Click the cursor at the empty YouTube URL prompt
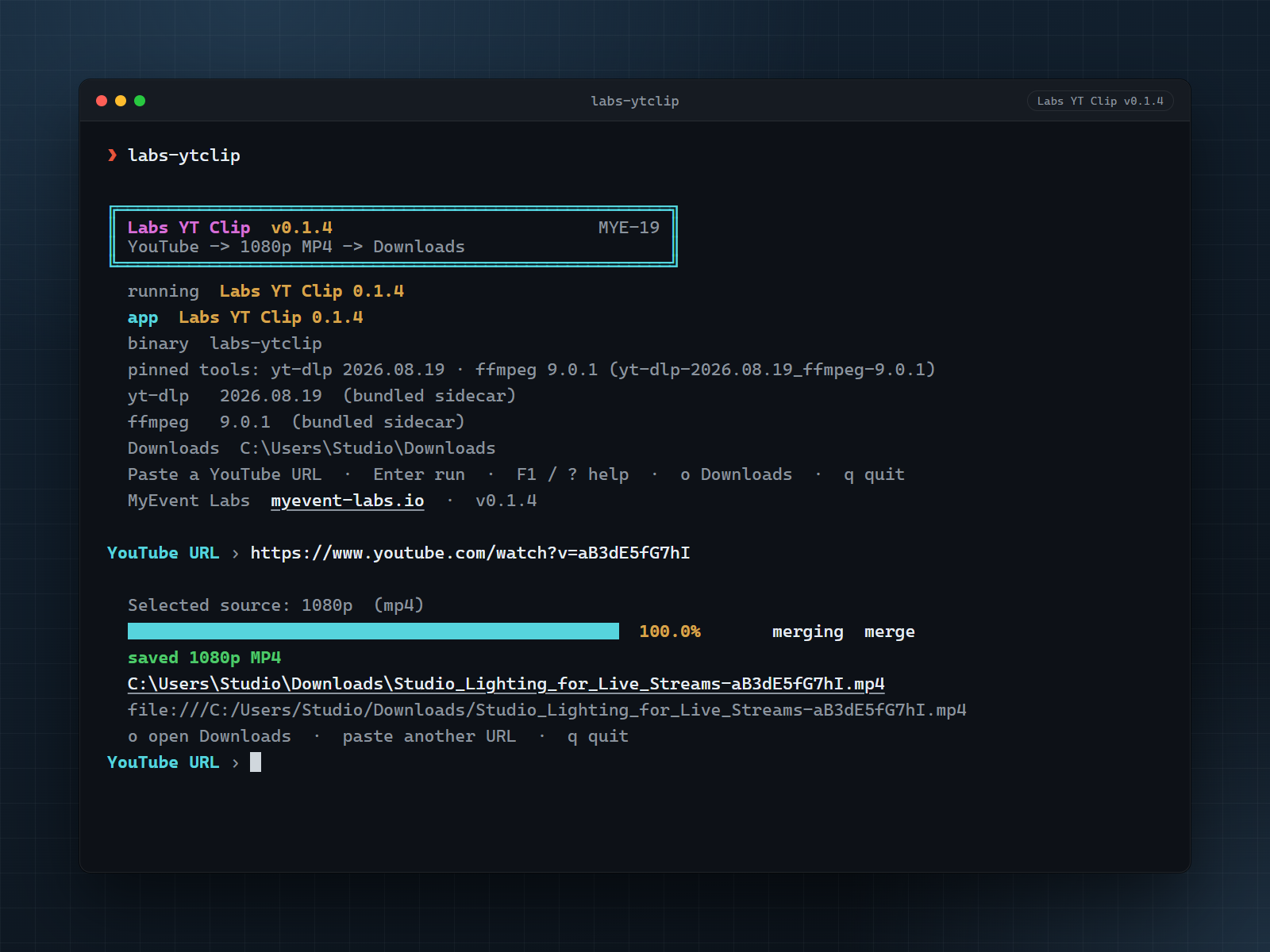Image resolution: width=1270 pixels, height=952 pixels. pos(256,762)
